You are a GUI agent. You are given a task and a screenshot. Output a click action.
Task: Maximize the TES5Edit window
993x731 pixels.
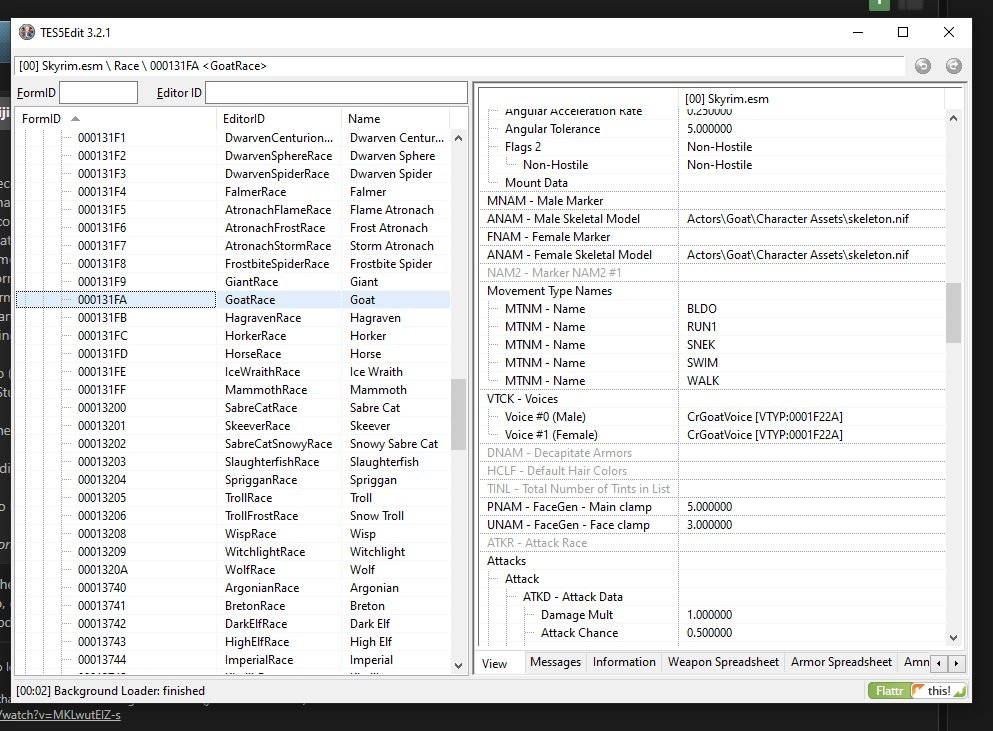pos(903,32)
